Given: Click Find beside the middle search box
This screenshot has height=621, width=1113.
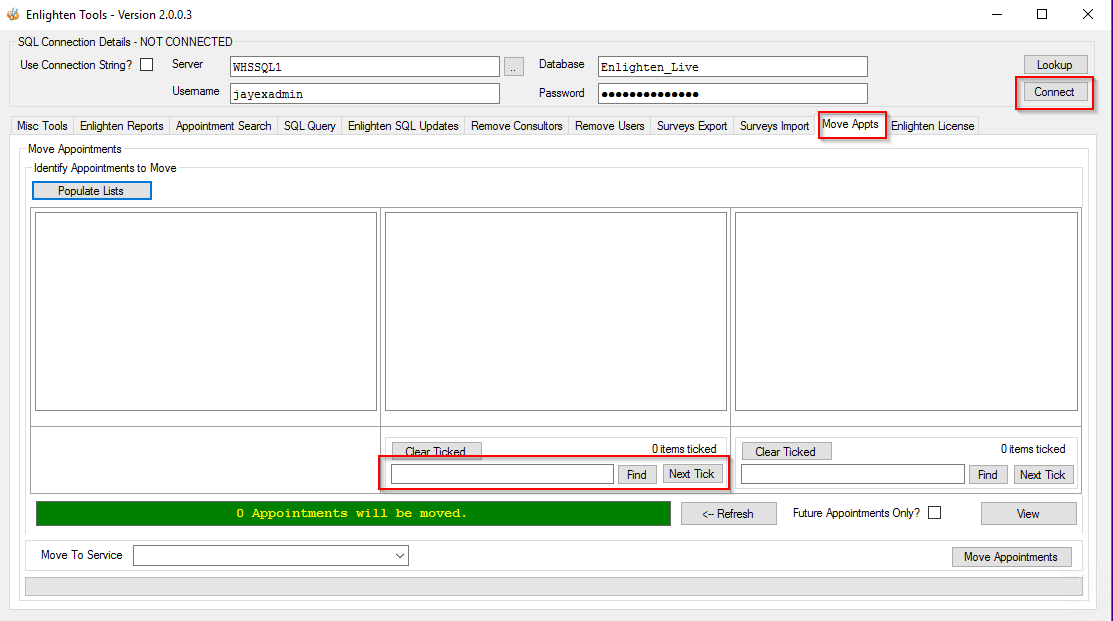Looking at the screenshot, I should click(637, 475).
